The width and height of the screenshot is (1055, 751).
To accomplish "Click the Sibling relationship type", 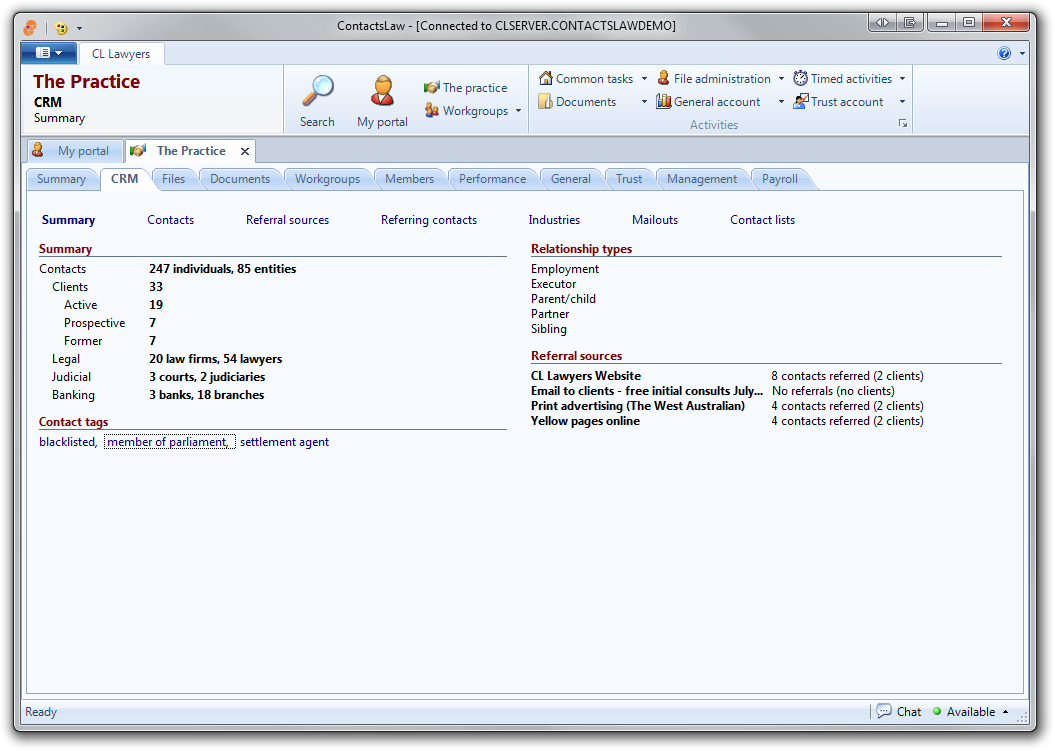I will [x=548, y=329].
